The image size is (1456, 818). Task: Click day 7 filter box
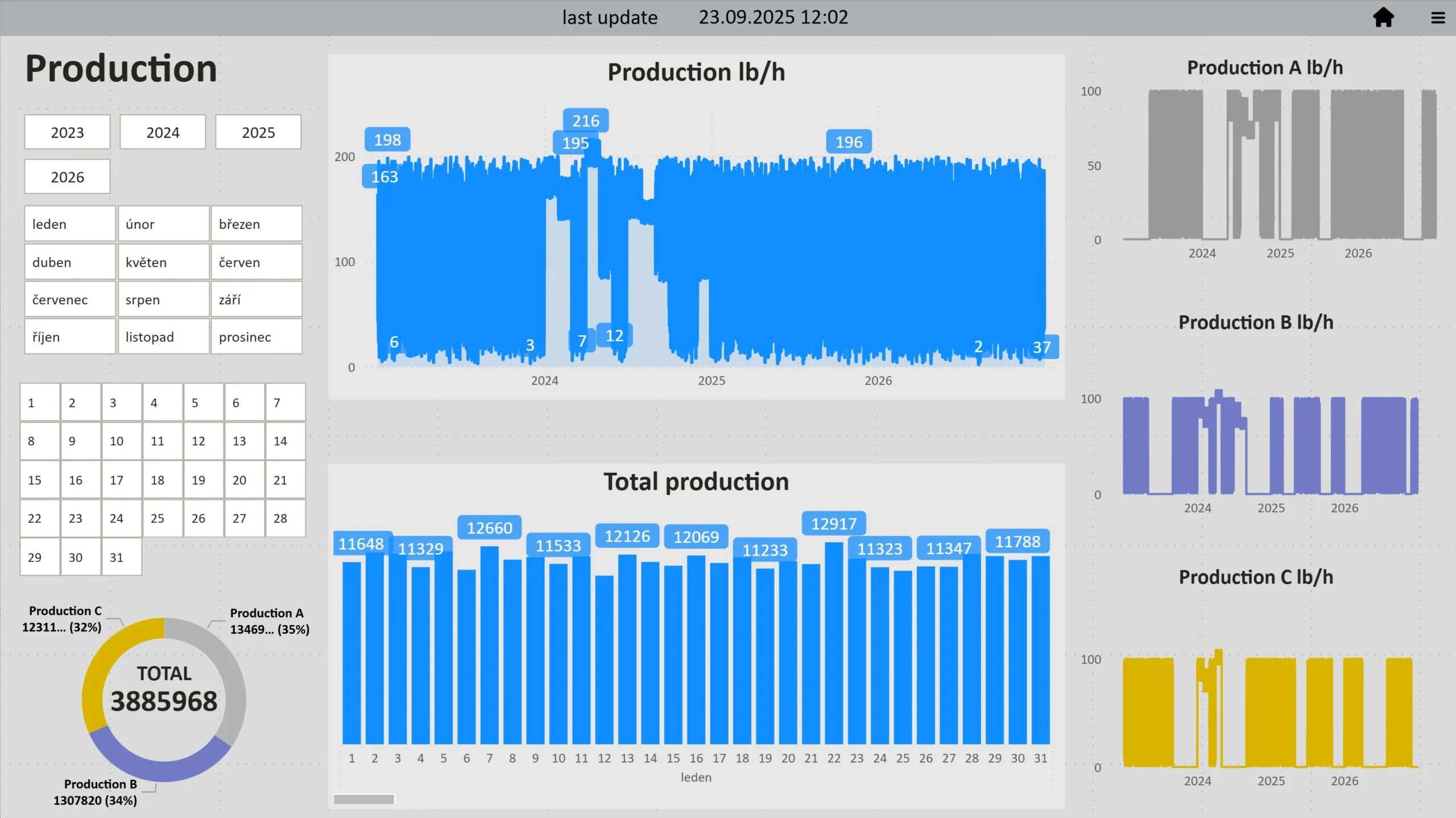(x=285, y=403)
